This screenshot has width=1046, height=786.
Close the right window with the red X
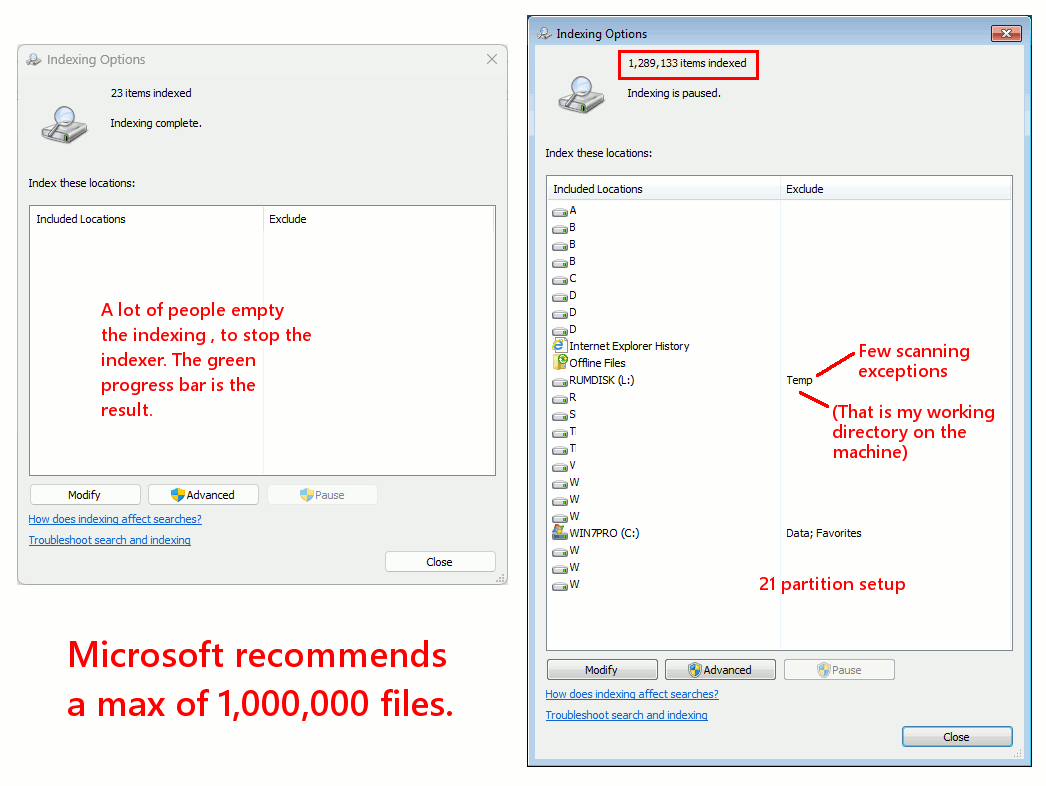[1006, 33]
